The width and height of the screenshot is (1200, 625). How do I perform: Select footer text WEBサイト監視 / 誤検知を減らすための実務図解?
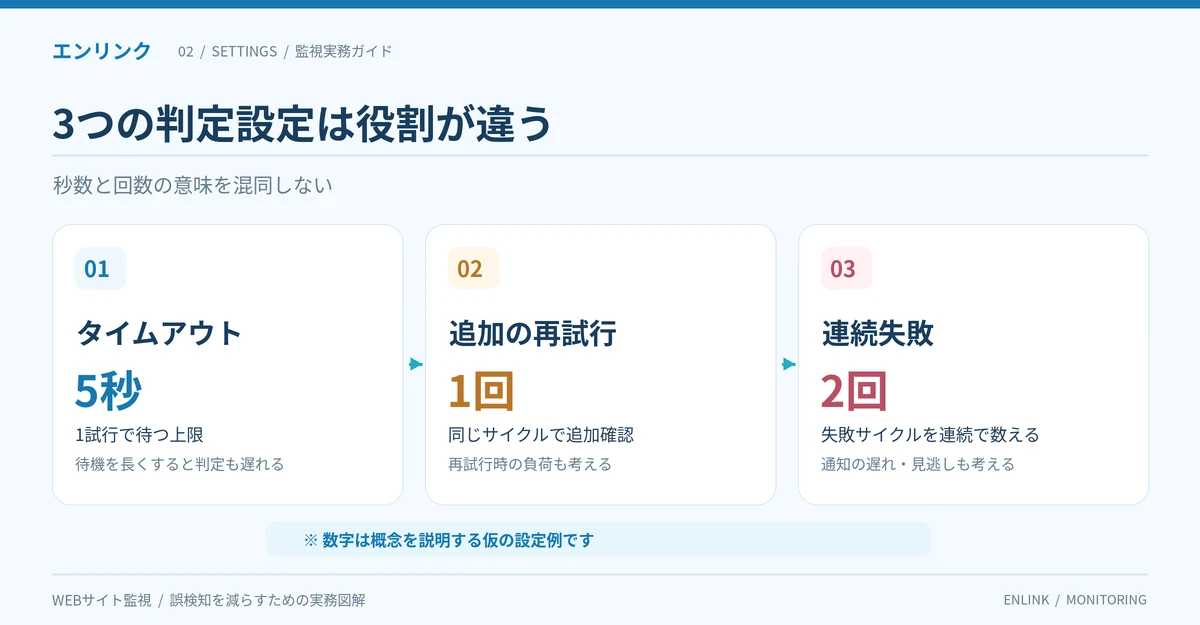(x=209, y=600)
